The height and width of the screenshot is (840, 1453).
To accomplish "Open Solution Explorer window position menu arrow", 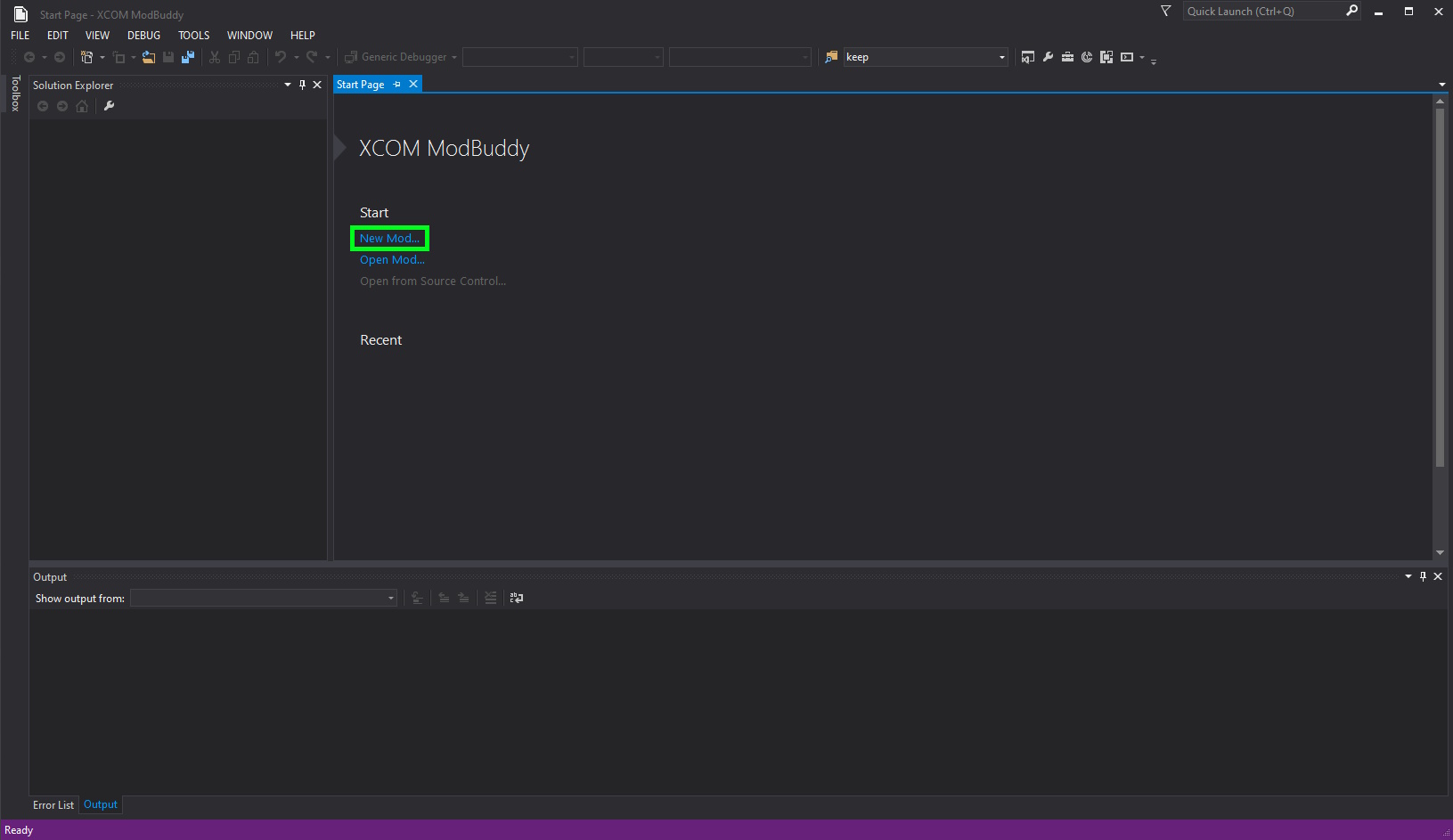I will click(288, 85).
